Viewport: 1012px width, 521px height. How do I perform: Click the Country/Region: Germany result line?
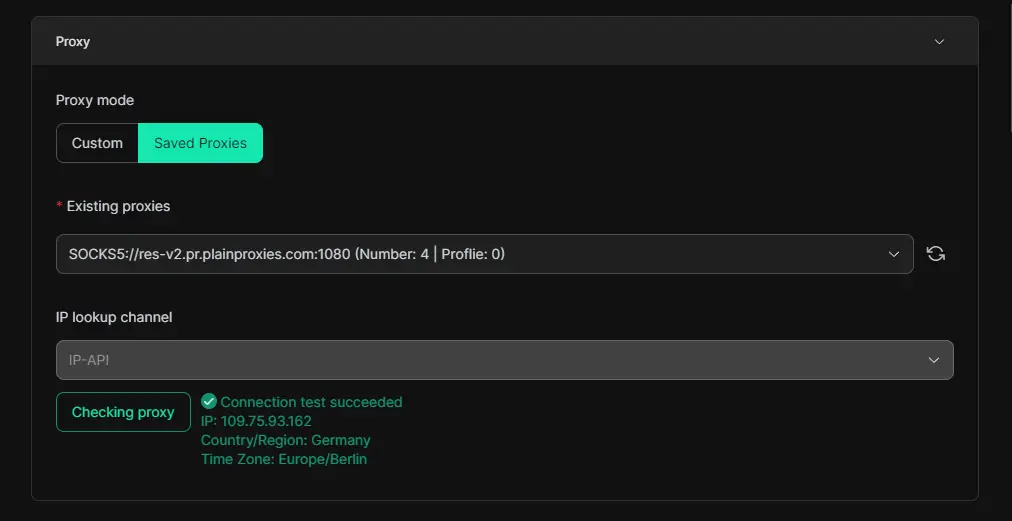click(286, 440)
